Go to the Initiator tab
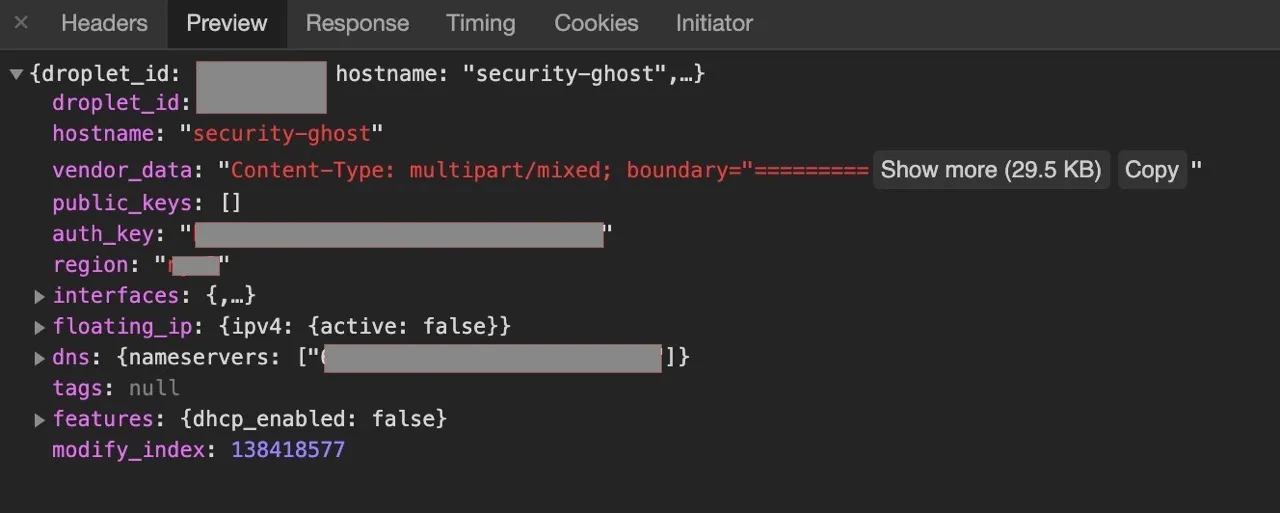 point(714,23)
